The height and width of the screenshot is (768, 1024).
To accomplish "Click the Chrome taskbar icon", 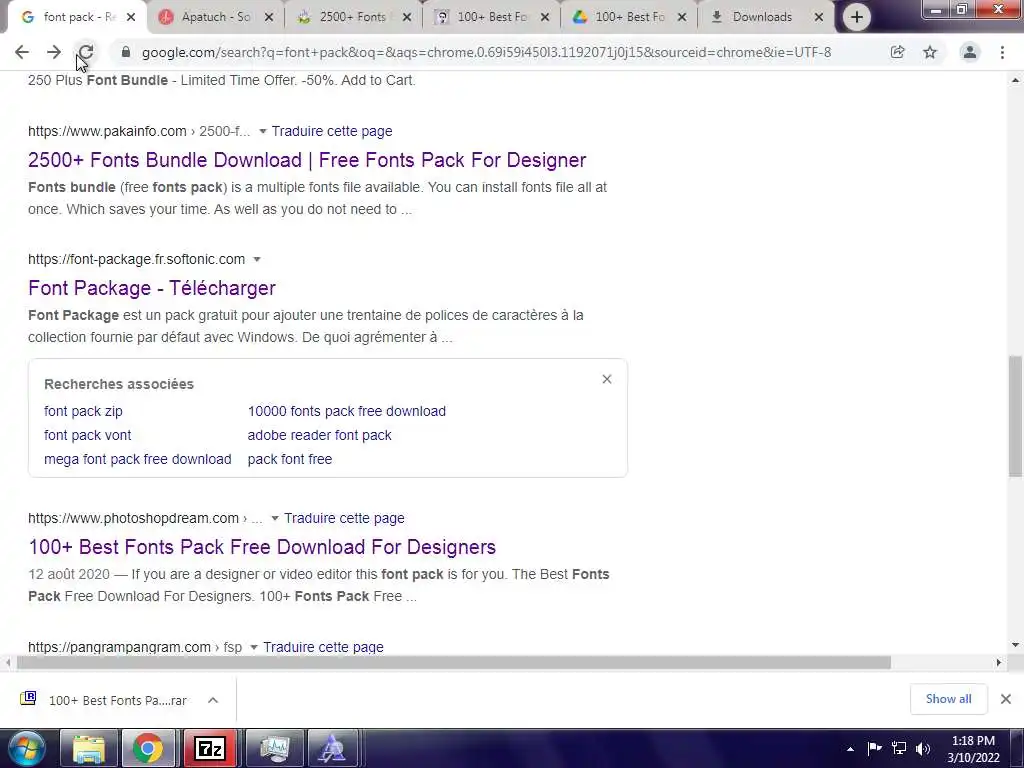I will point(148,748).
